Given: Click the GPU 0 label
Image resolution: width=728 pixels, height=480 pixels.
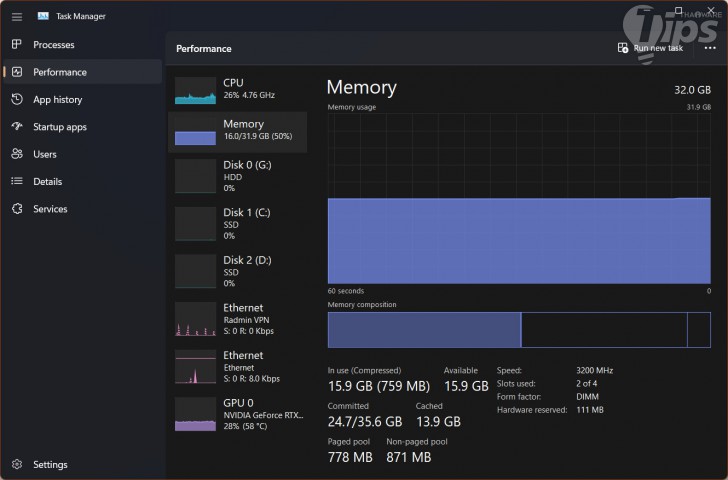Looking at the screenshot, I should pos(238,402).
